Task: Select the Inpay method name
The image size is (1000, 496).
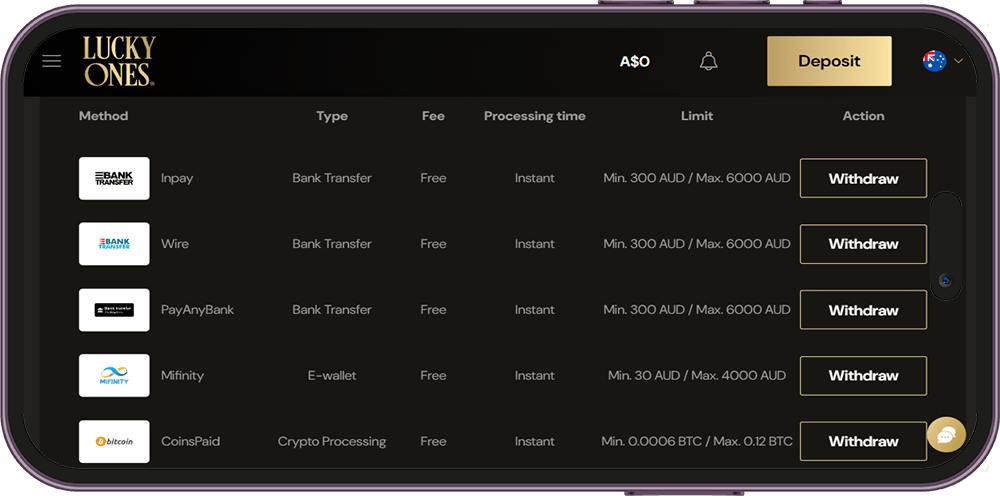Action: pos(177,179)
